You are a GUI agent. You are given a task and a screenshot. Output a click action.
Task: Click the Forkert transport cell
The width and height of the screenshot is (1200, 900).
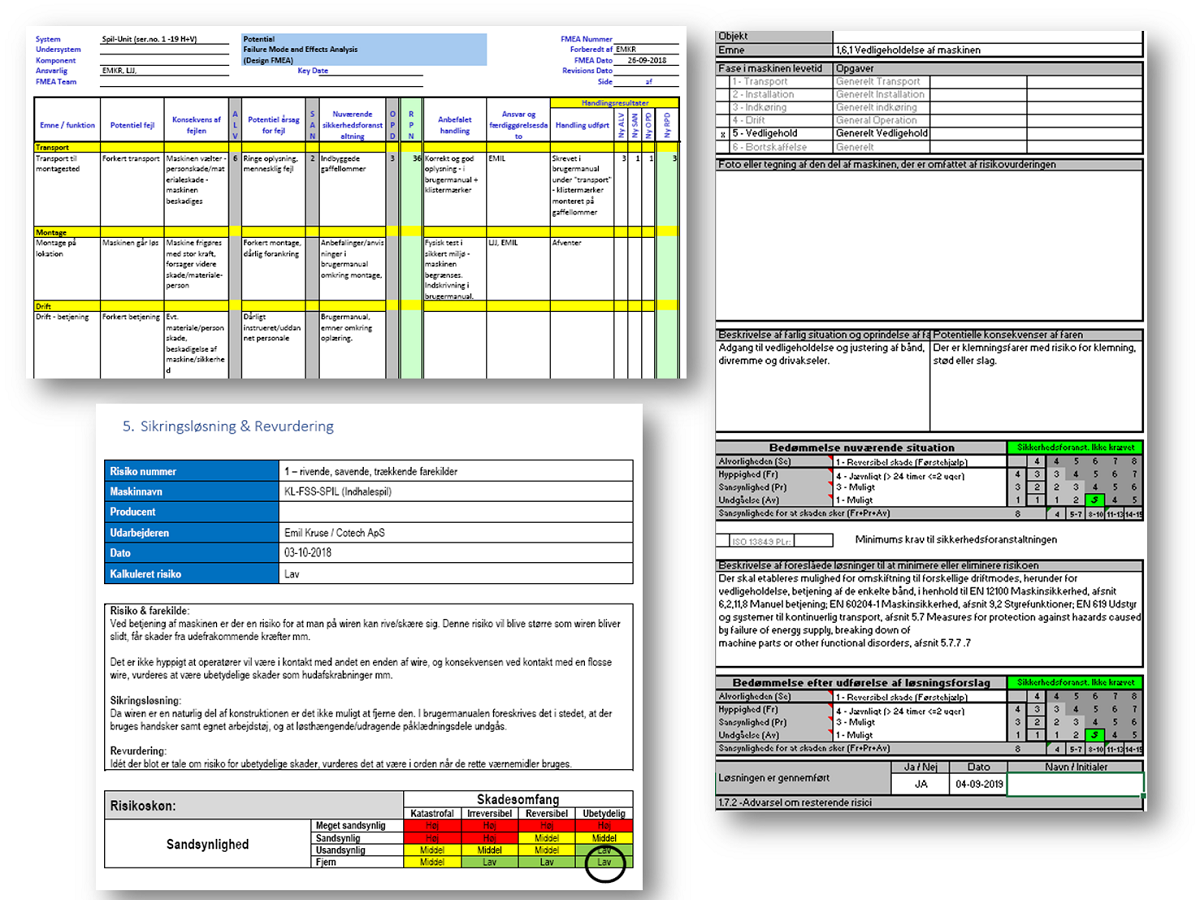coord(131,189)
